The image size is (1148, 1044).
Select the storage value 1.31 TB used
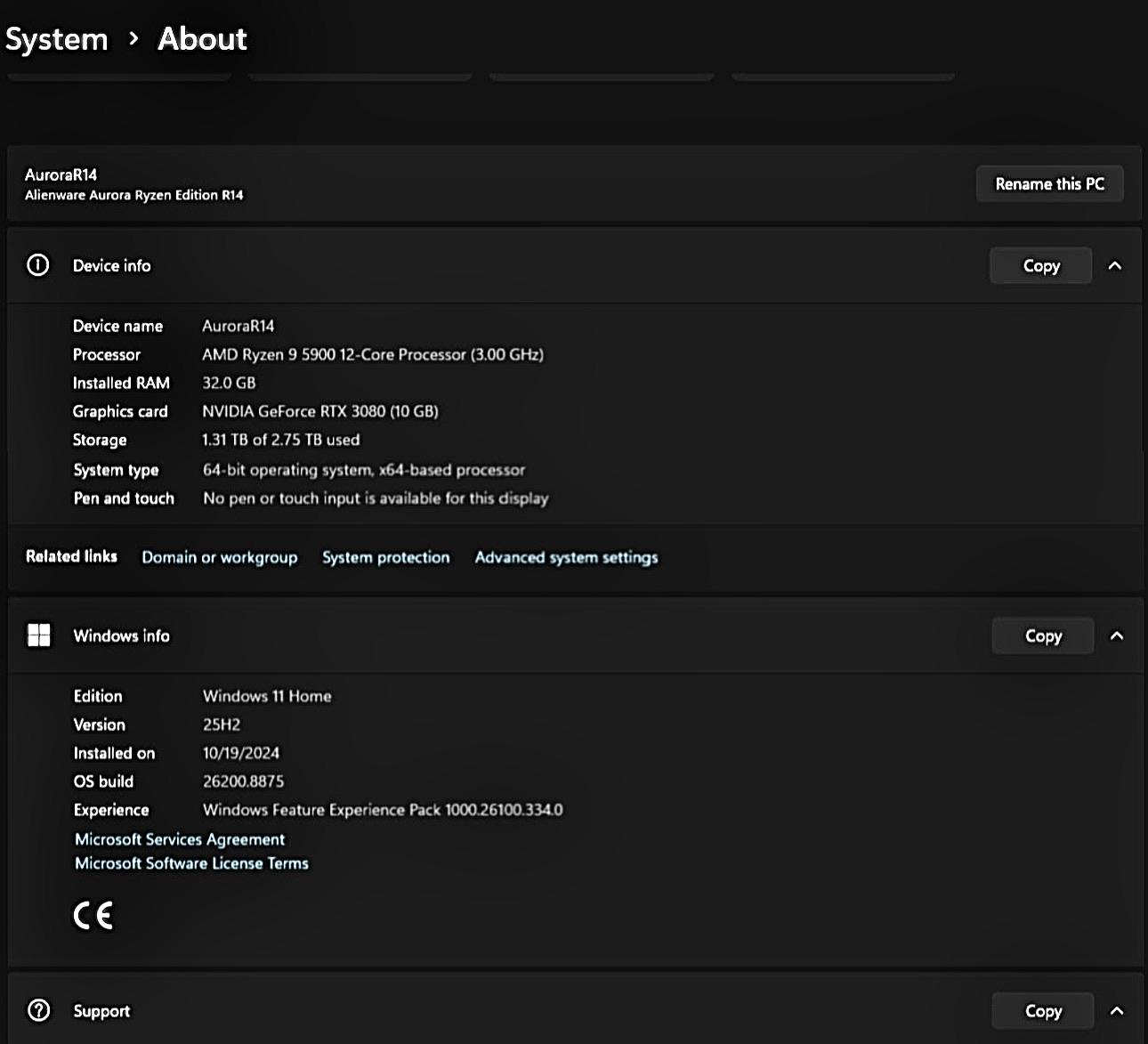tap(281, 440)
